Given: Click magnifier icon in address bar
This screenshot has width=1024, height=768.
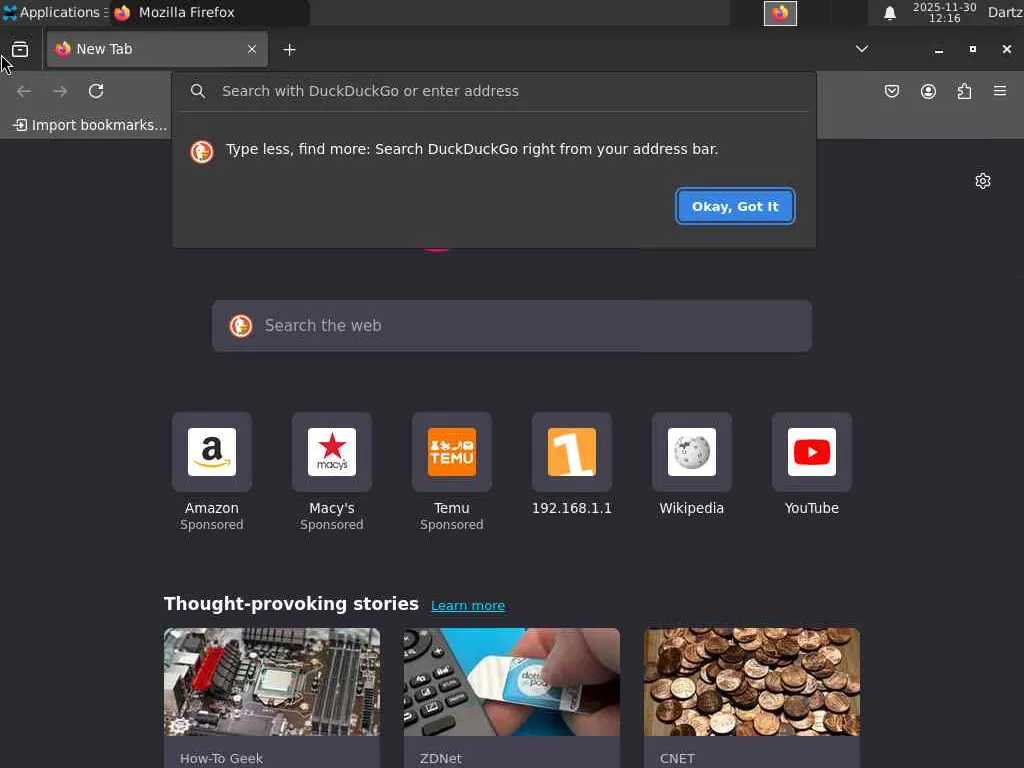Looking at the screenshot, I should 198,91.
